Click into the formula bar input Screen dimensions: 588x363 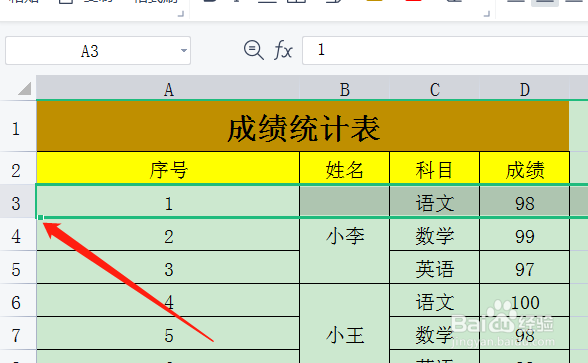point(445,50)
